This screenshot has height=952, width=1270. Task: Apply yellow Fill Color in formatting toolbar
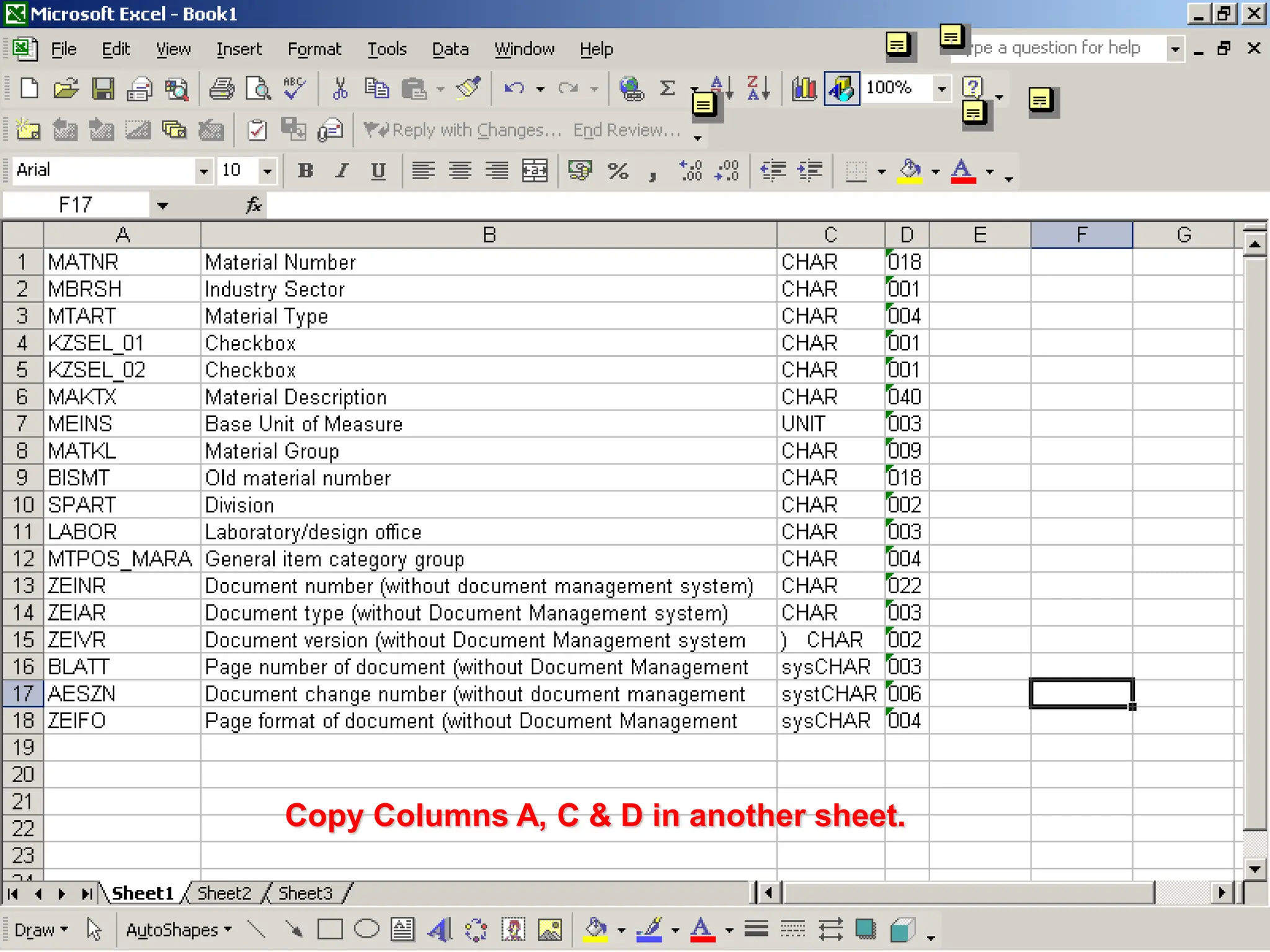tap(910, 170)
